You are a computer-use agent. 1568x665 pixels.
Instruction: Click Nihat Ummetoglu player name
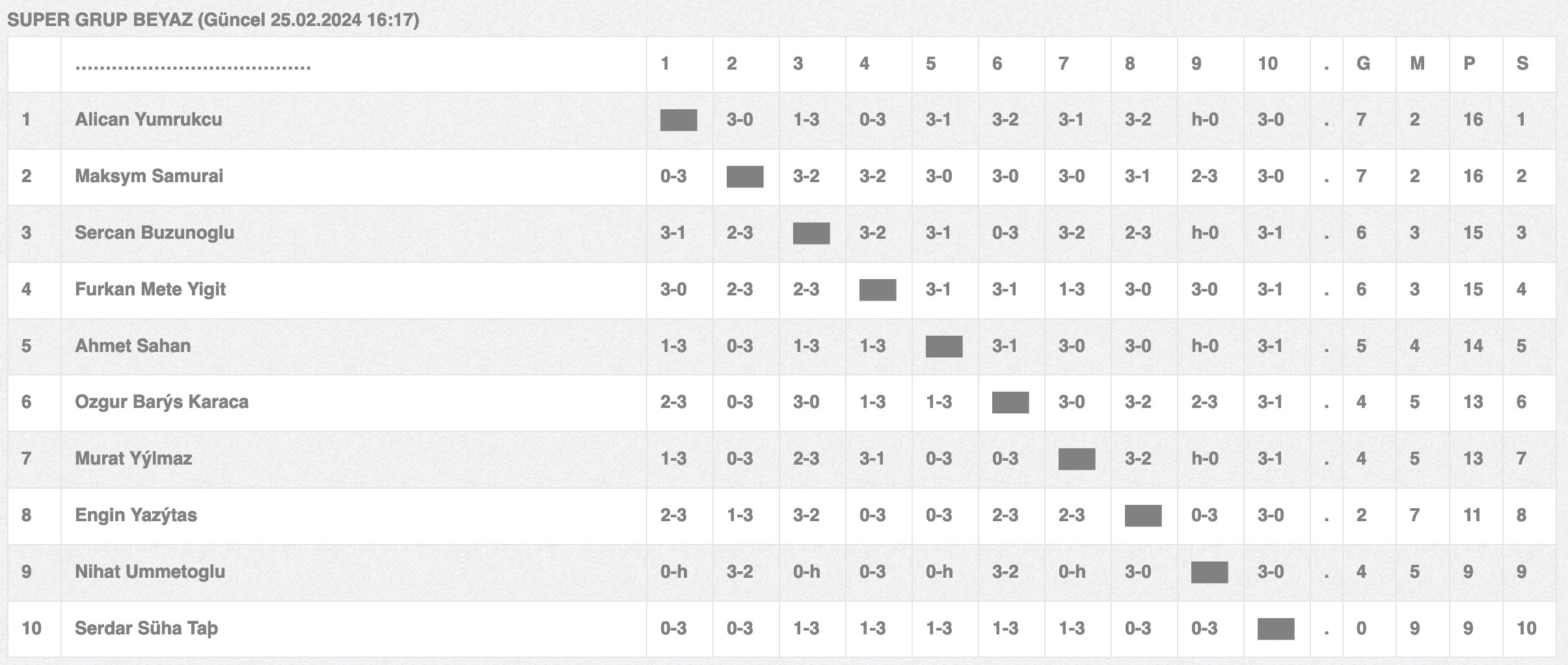point(150,571)
